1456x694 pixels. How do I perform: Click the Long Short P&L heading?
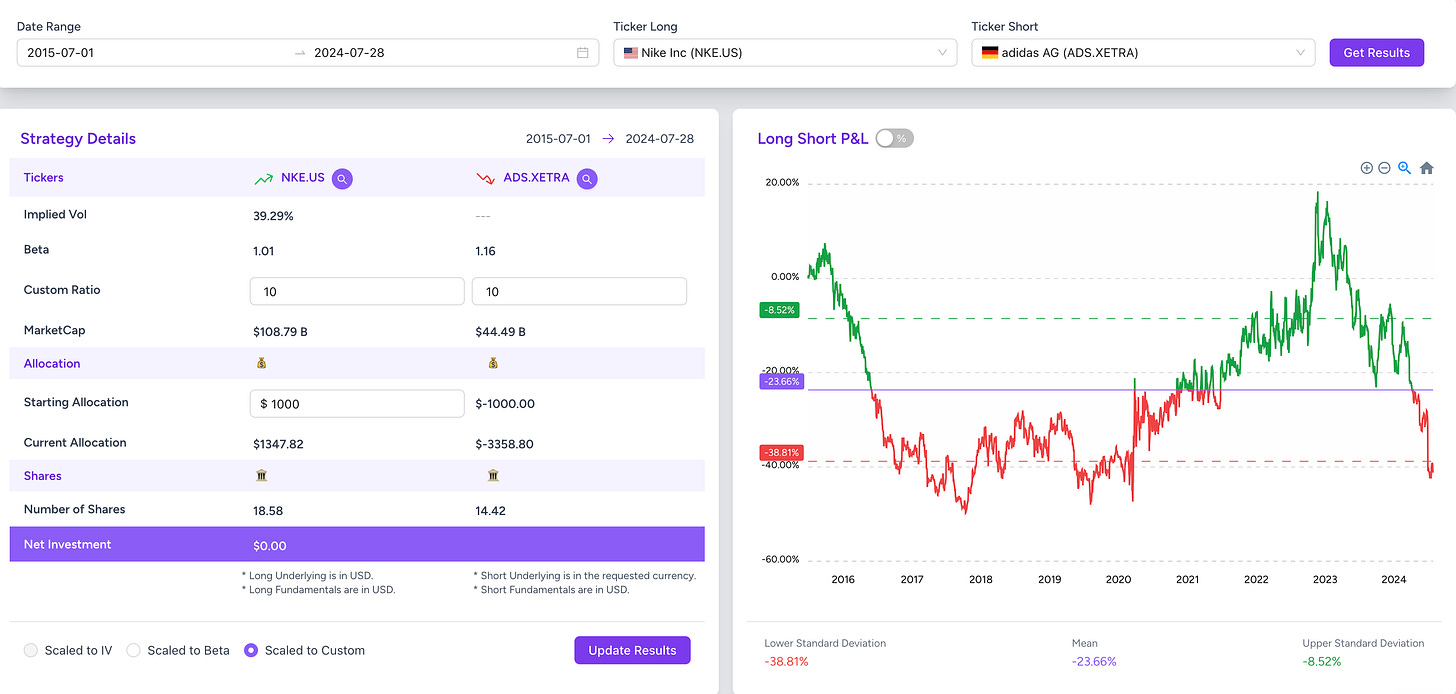[x=813, y=139]
